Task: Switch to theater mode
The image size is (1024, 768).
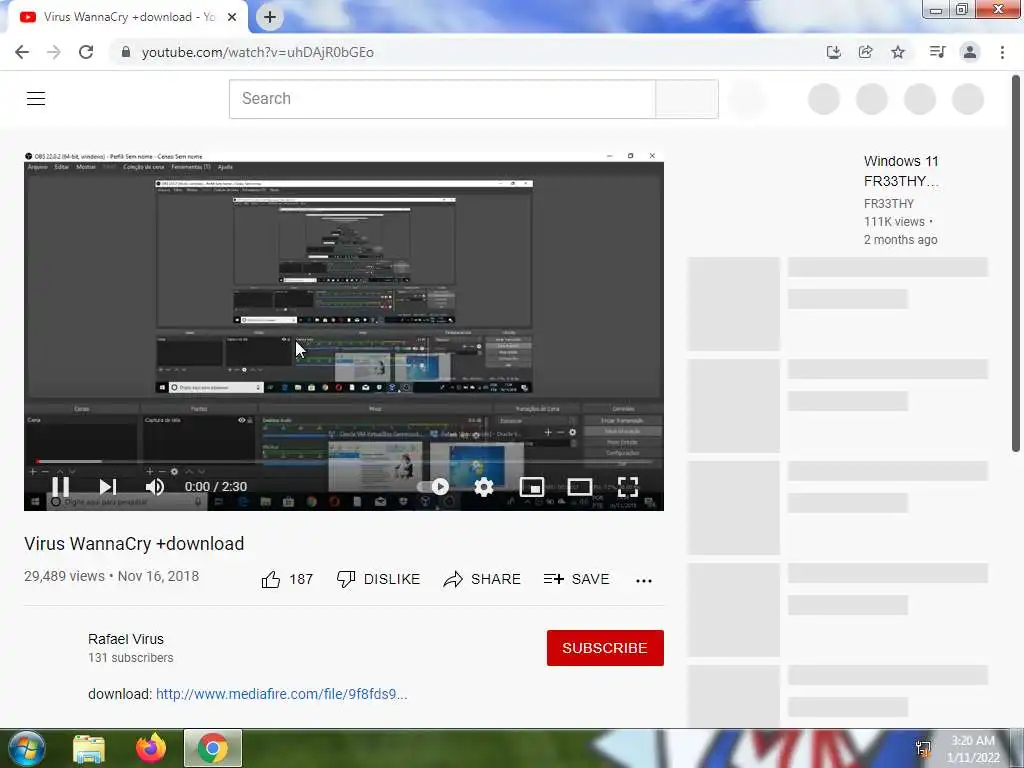Action: click(580, 487)
